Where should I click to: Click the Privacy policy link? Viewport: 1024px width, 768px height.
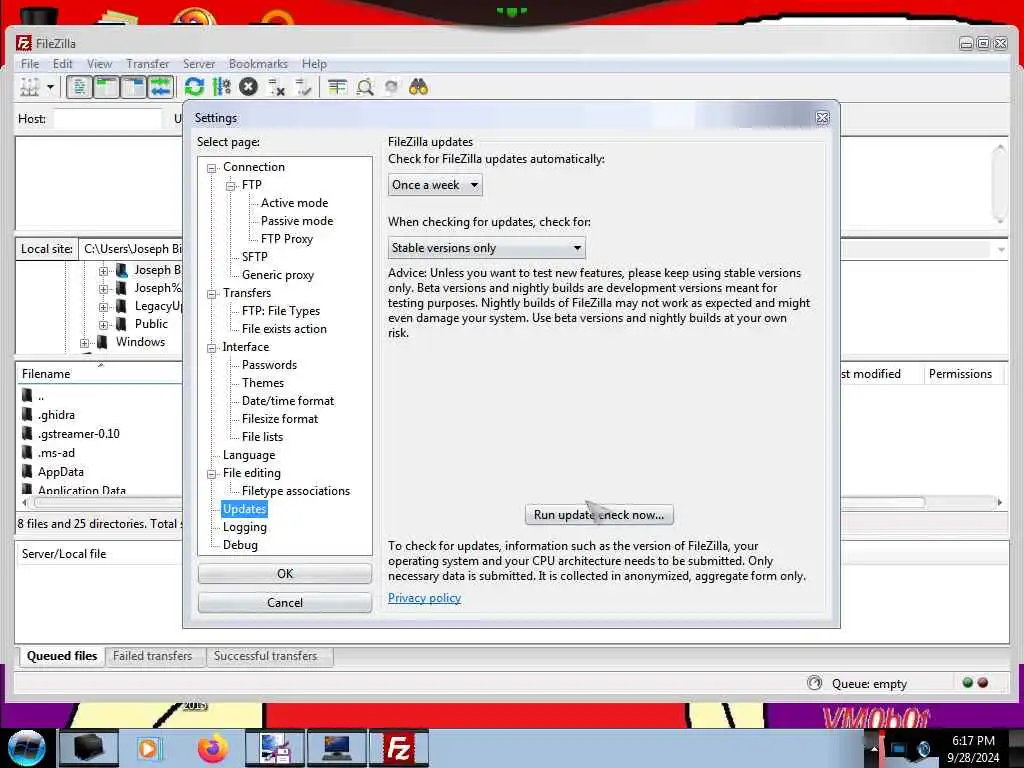pos(424,598)
